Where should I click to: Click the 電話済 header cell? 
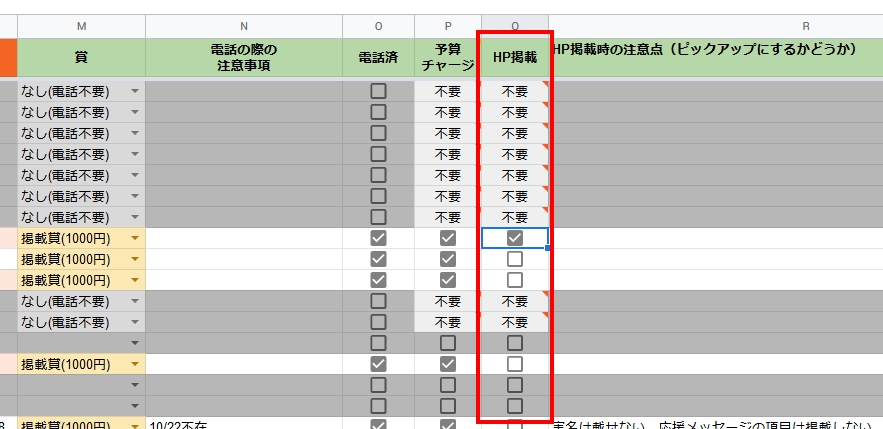click(x=378, y=57)
